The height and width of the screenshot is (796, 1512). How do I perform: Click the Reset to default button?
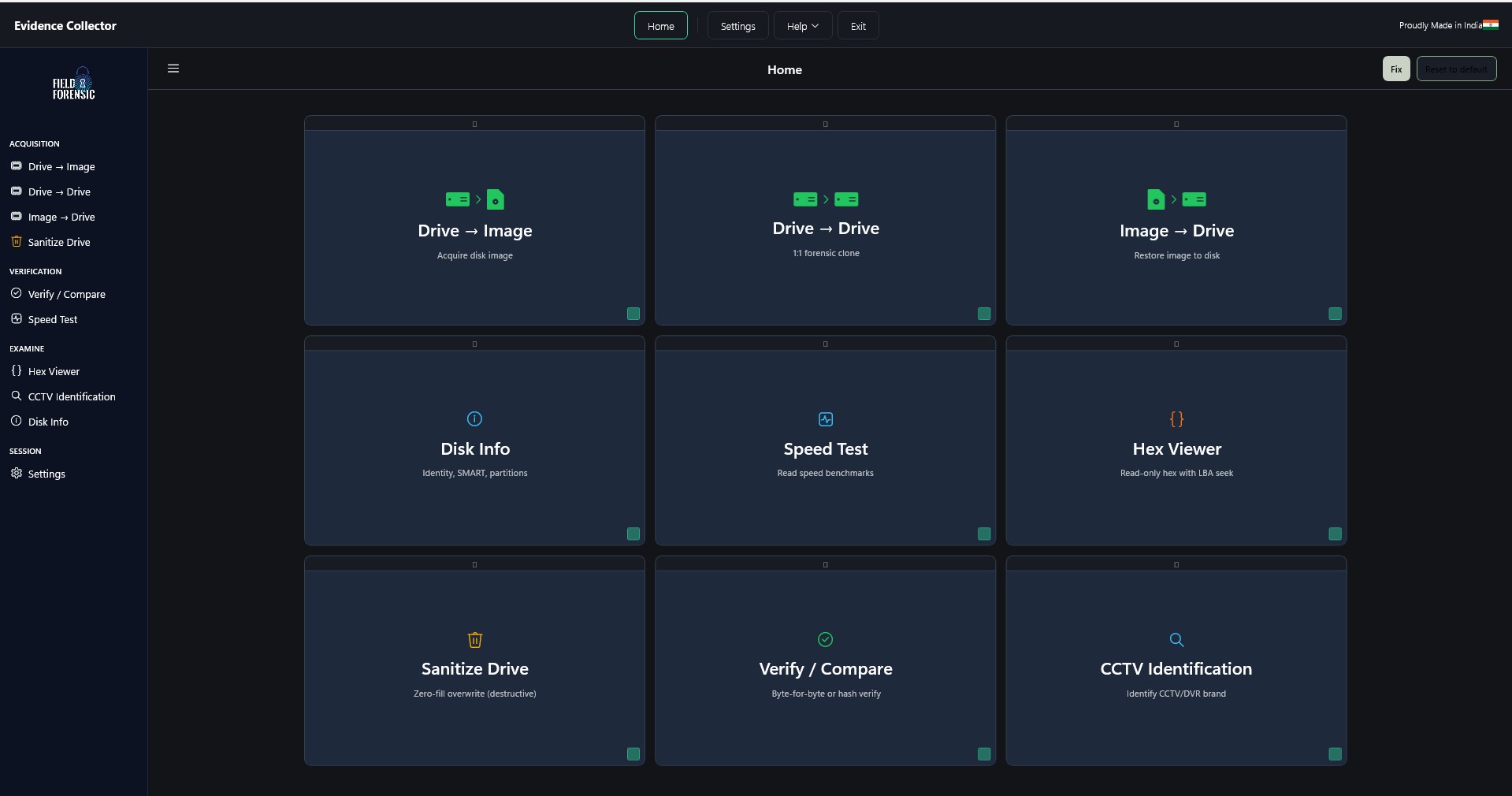(x=1456, y=69)
